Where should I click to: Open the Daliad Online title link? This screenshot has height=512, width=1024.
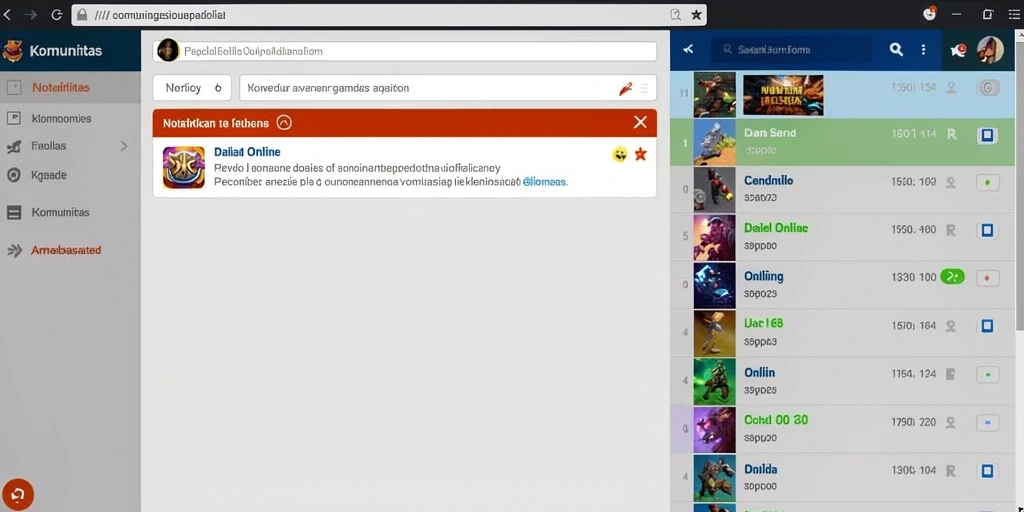pos(247,152)
